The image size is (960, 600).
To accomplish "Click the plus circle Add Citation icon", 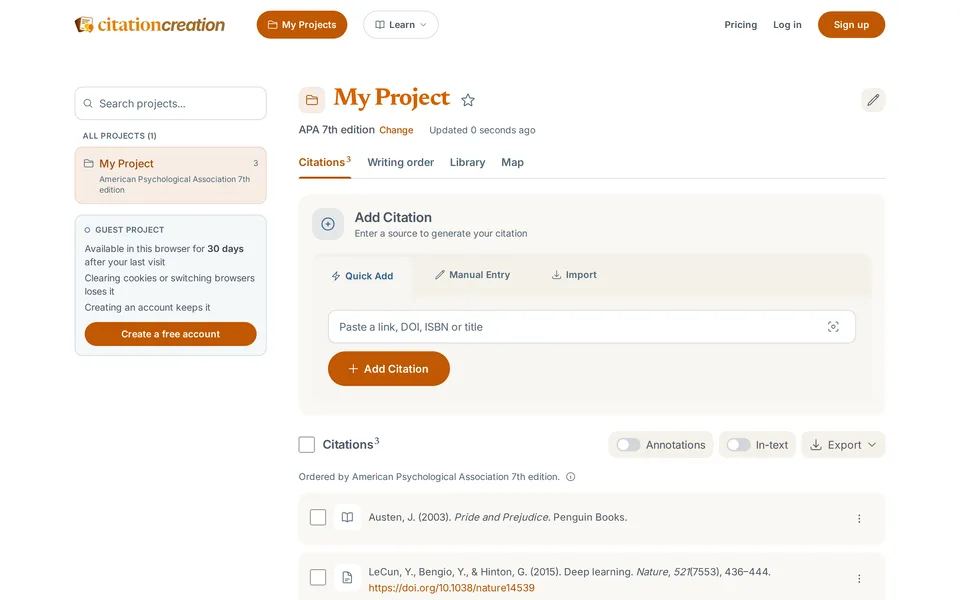I will click(x=328, y=224).
